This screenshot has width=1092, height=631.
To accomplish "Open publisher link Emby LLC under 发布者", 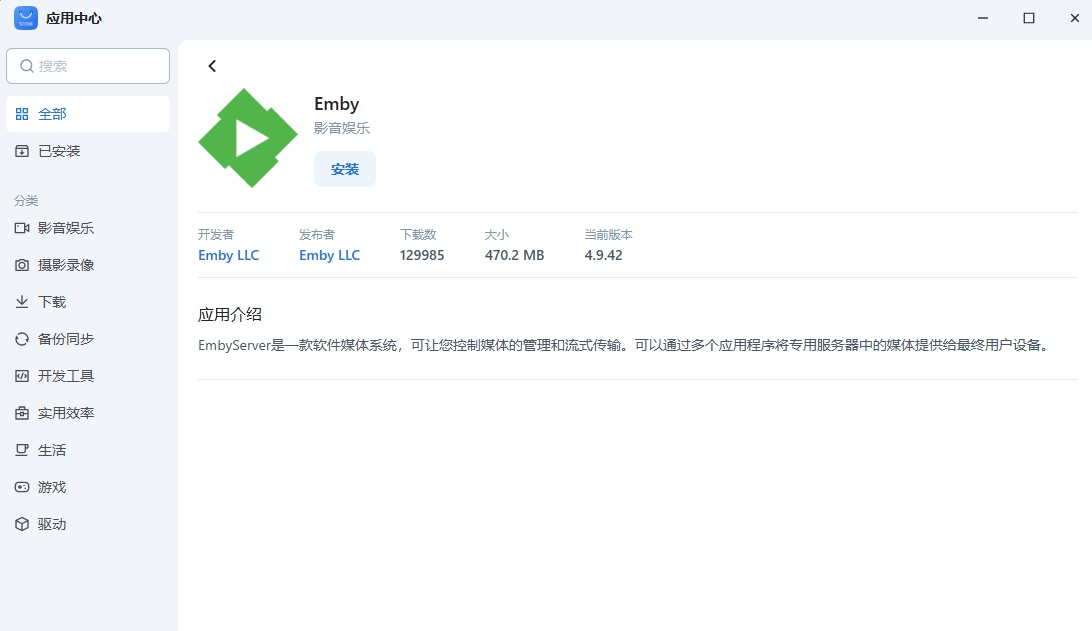I will tap(329, 256).
